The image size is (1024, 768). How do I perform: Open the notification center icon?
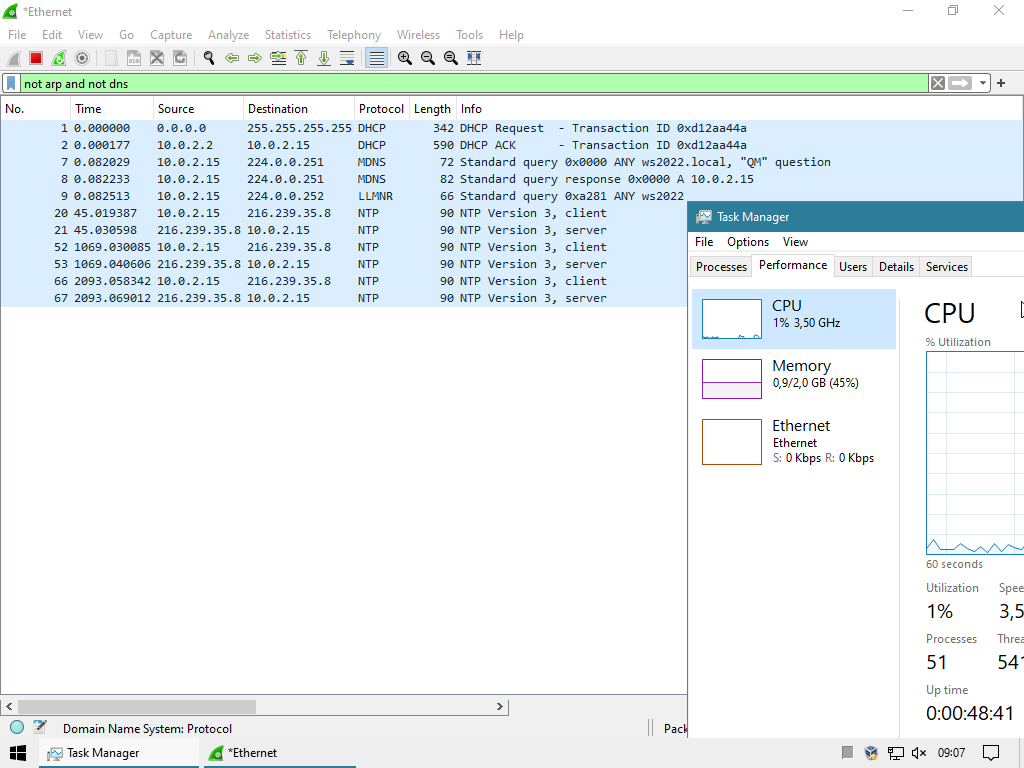(990, 753)
